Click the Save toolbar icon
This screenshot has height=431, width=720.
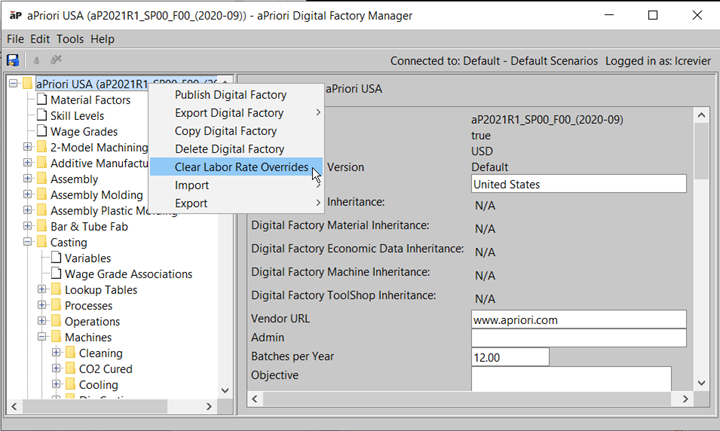(x=13, y=60)
